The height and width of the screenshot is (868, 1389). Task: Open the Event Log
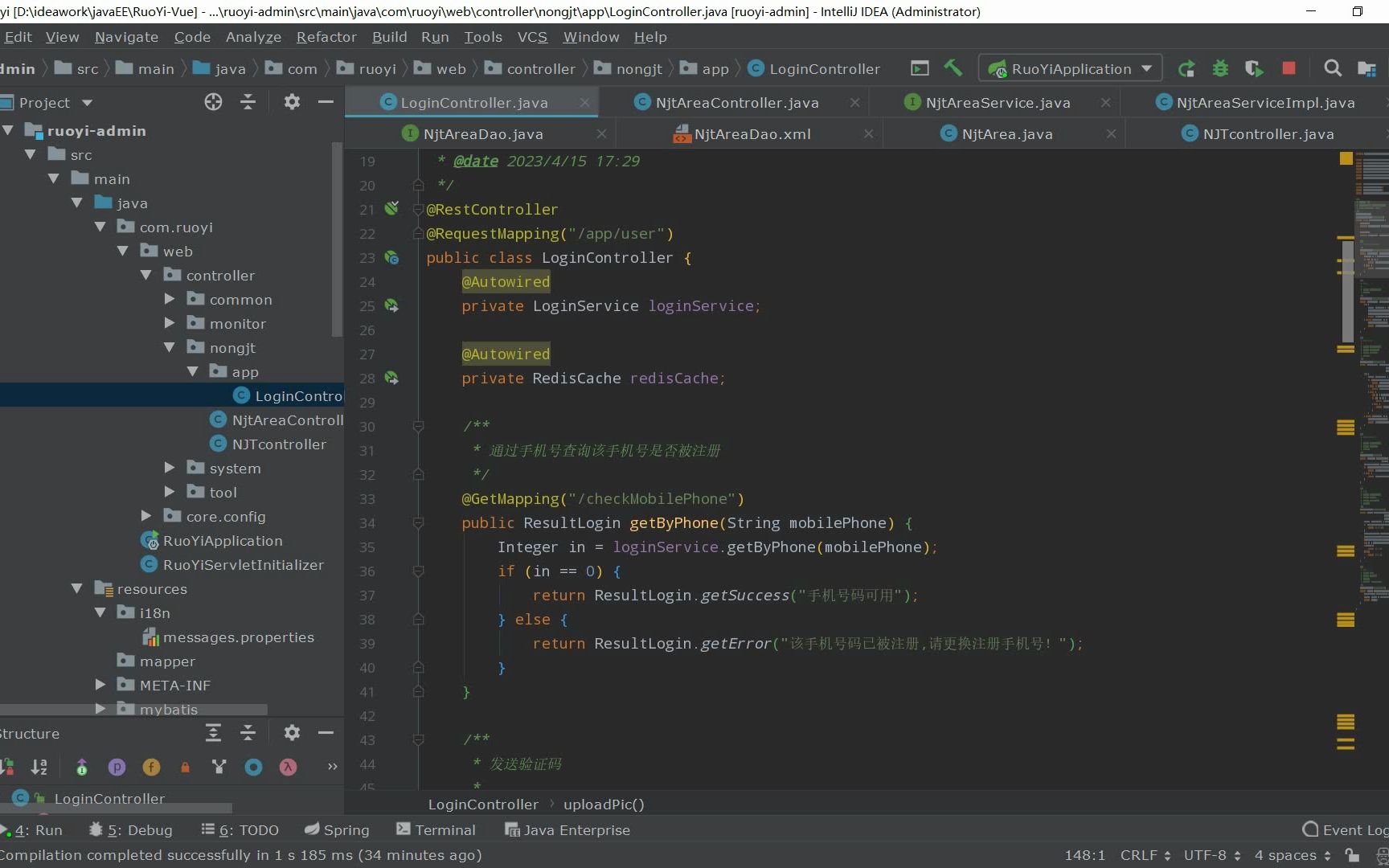1346,830
